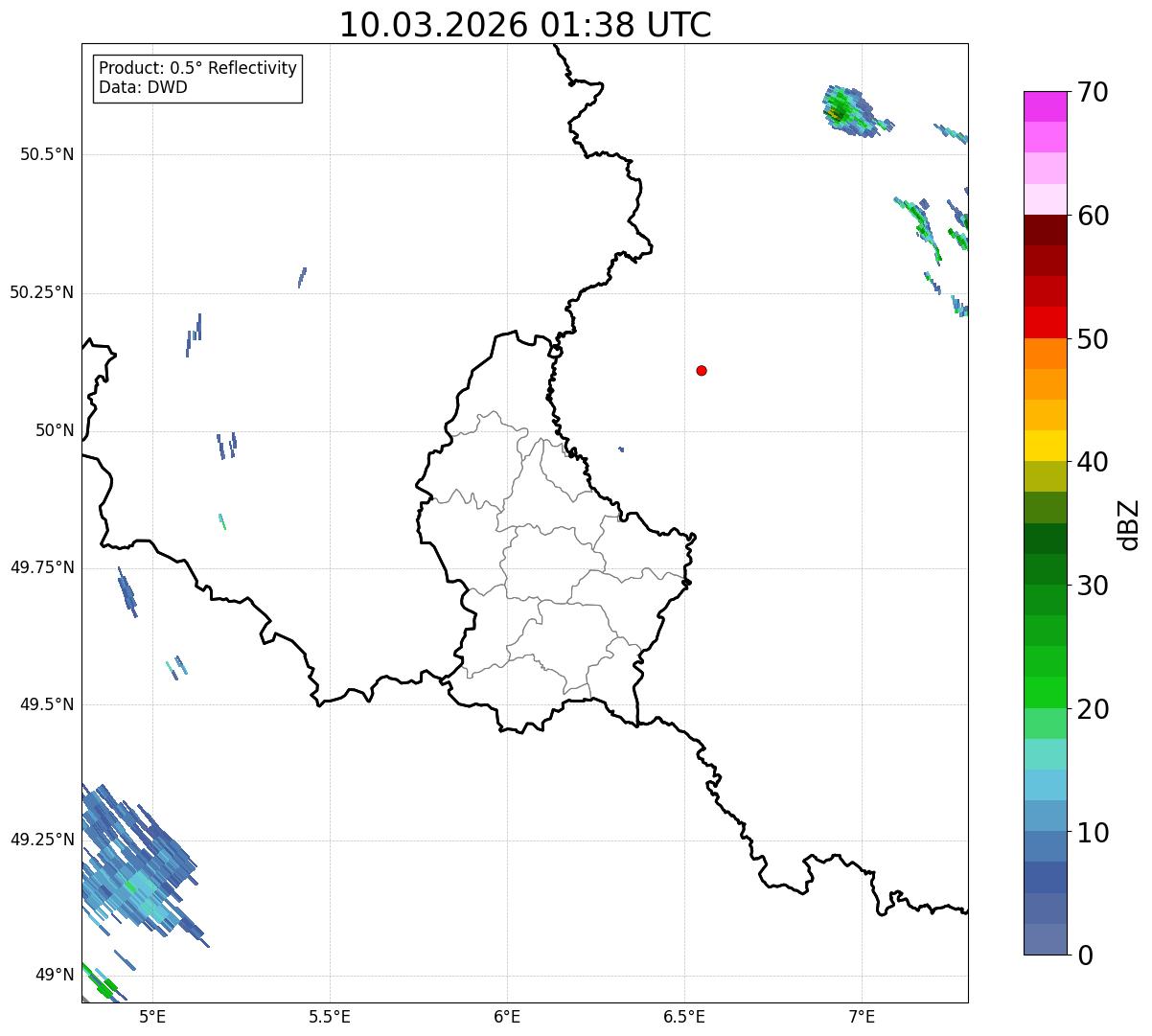1152x1036 pixels.
Task: Click the latitude label 50.5°N
Action: point(46,154)
